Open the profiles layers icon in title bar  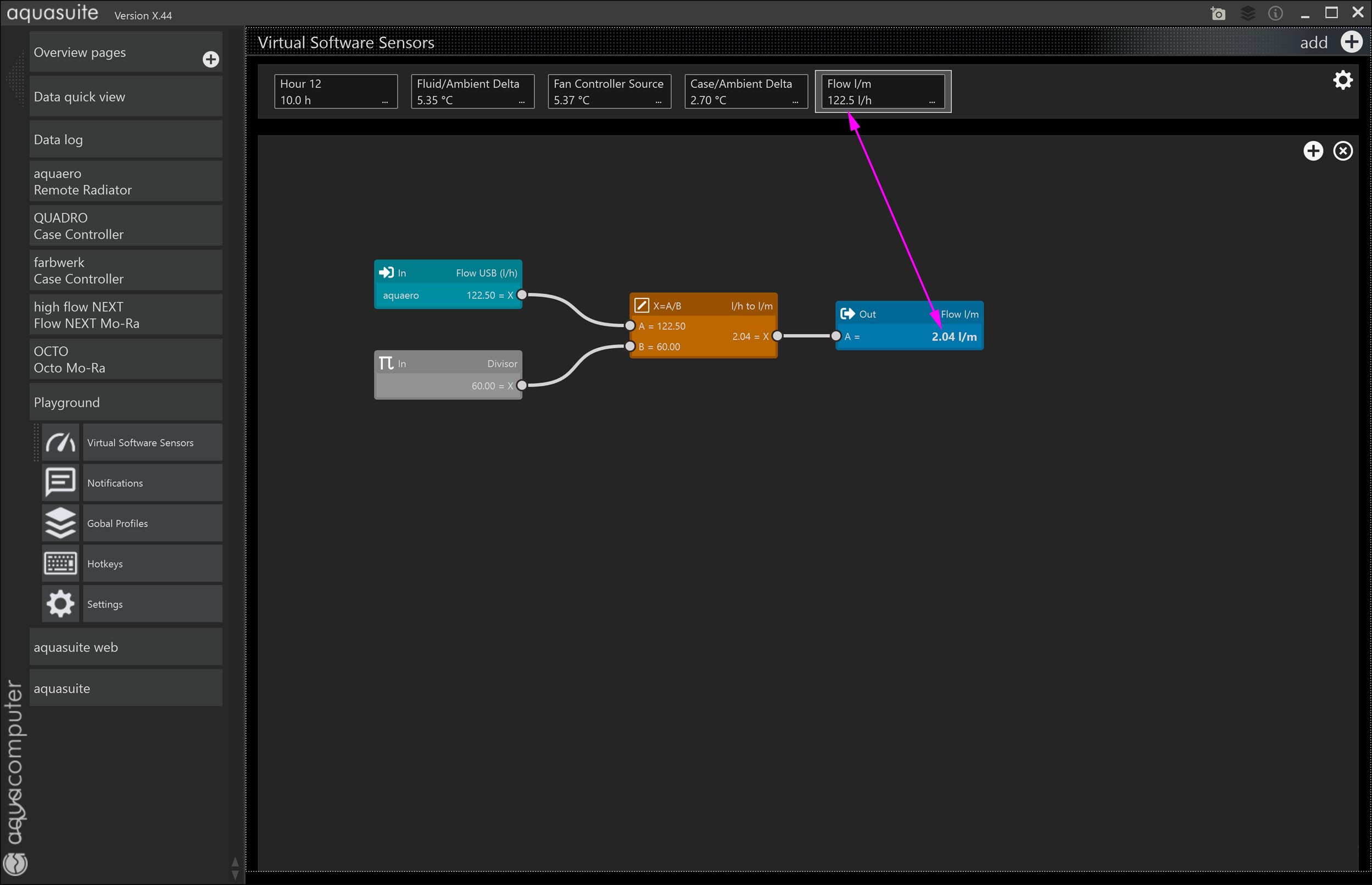pyautogui.click(x=1247, y=13)
